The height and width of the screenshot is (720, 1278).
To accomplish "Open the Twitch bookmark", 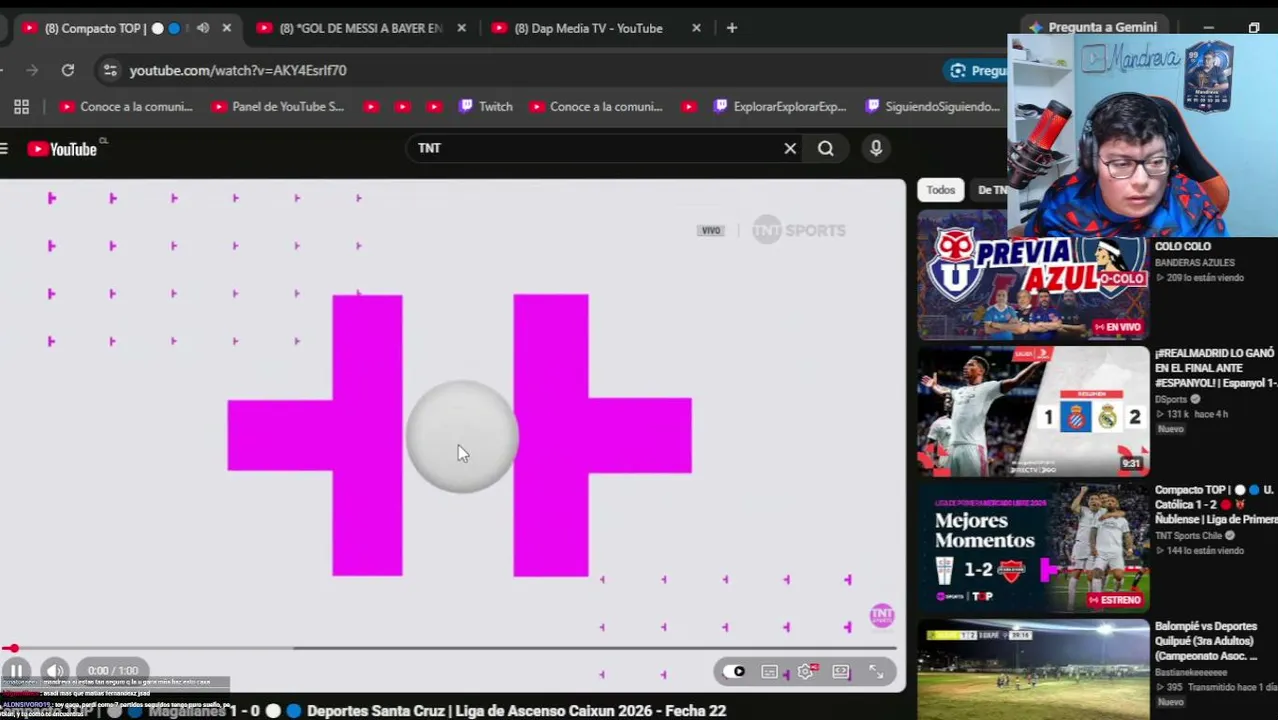I will pyautogui.click(x=486, y=107).
